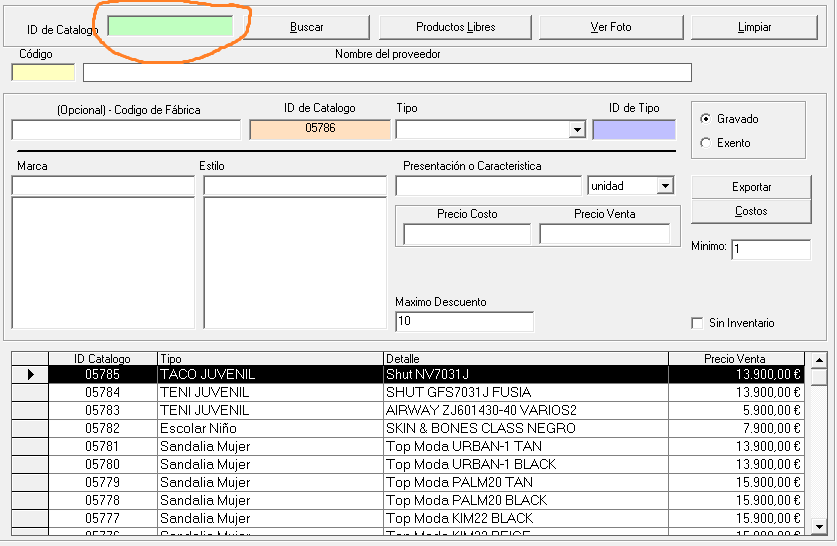Open the Costos button
Viewport: 837px width, 546px height.
751,211
